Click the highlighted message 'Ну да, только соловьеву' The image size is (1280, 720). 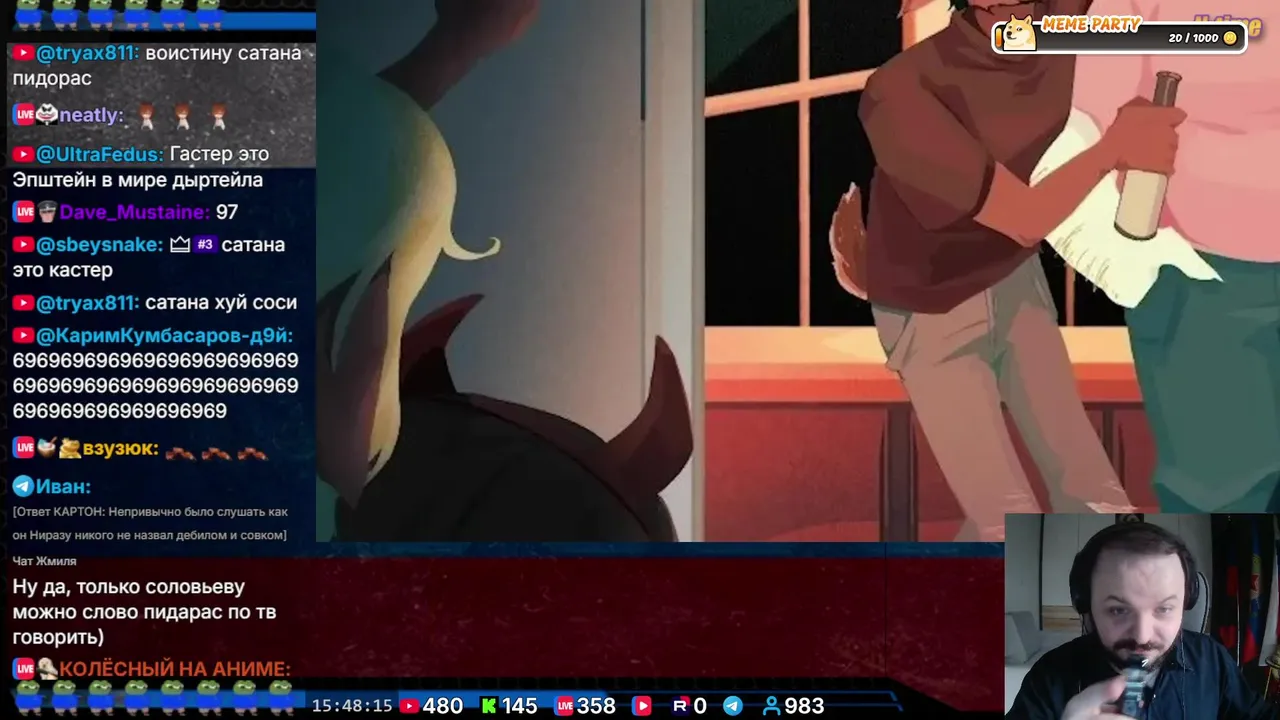144,611
